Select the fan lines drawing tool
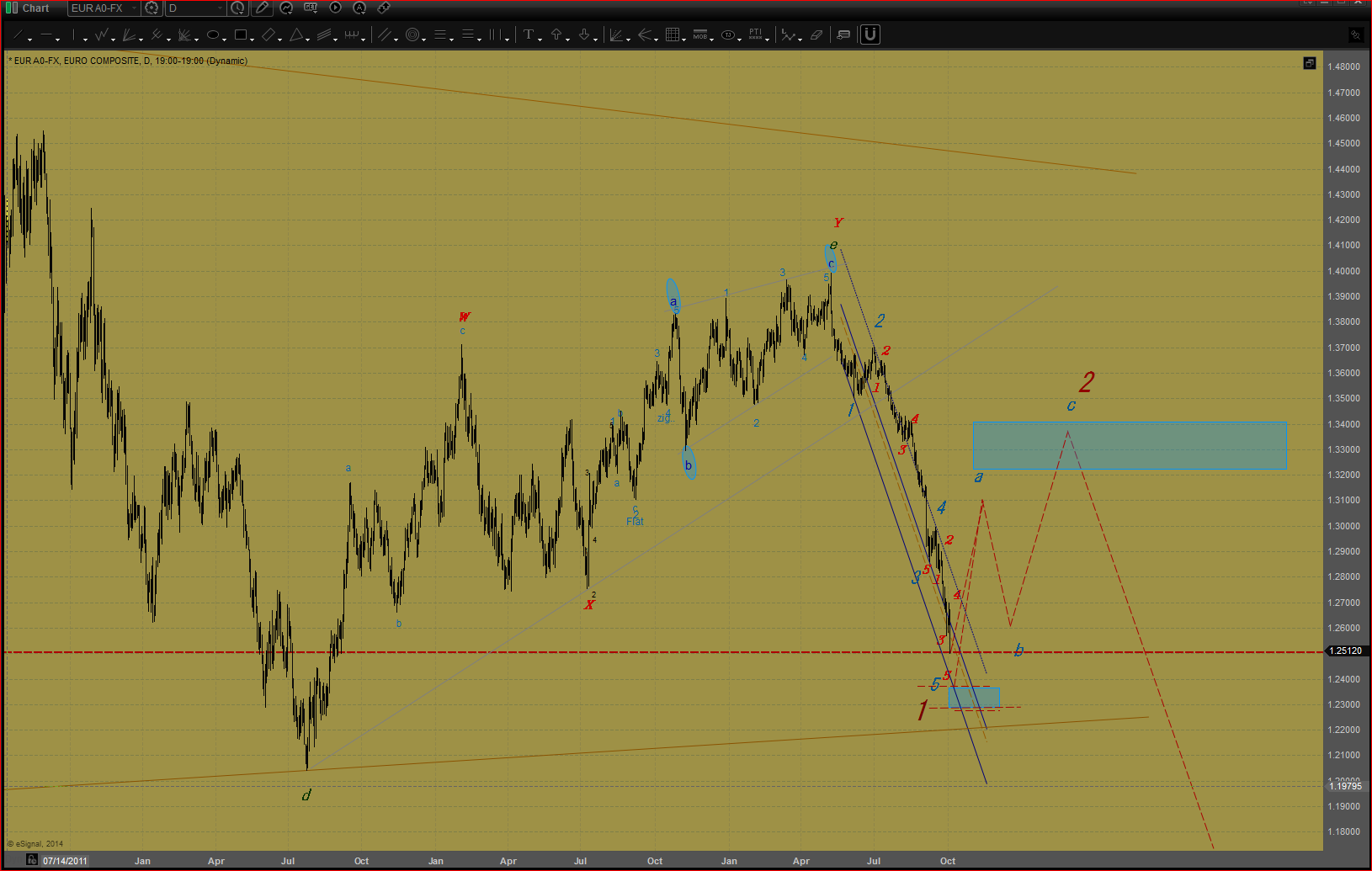The image size is (1372, 871). 130,35
